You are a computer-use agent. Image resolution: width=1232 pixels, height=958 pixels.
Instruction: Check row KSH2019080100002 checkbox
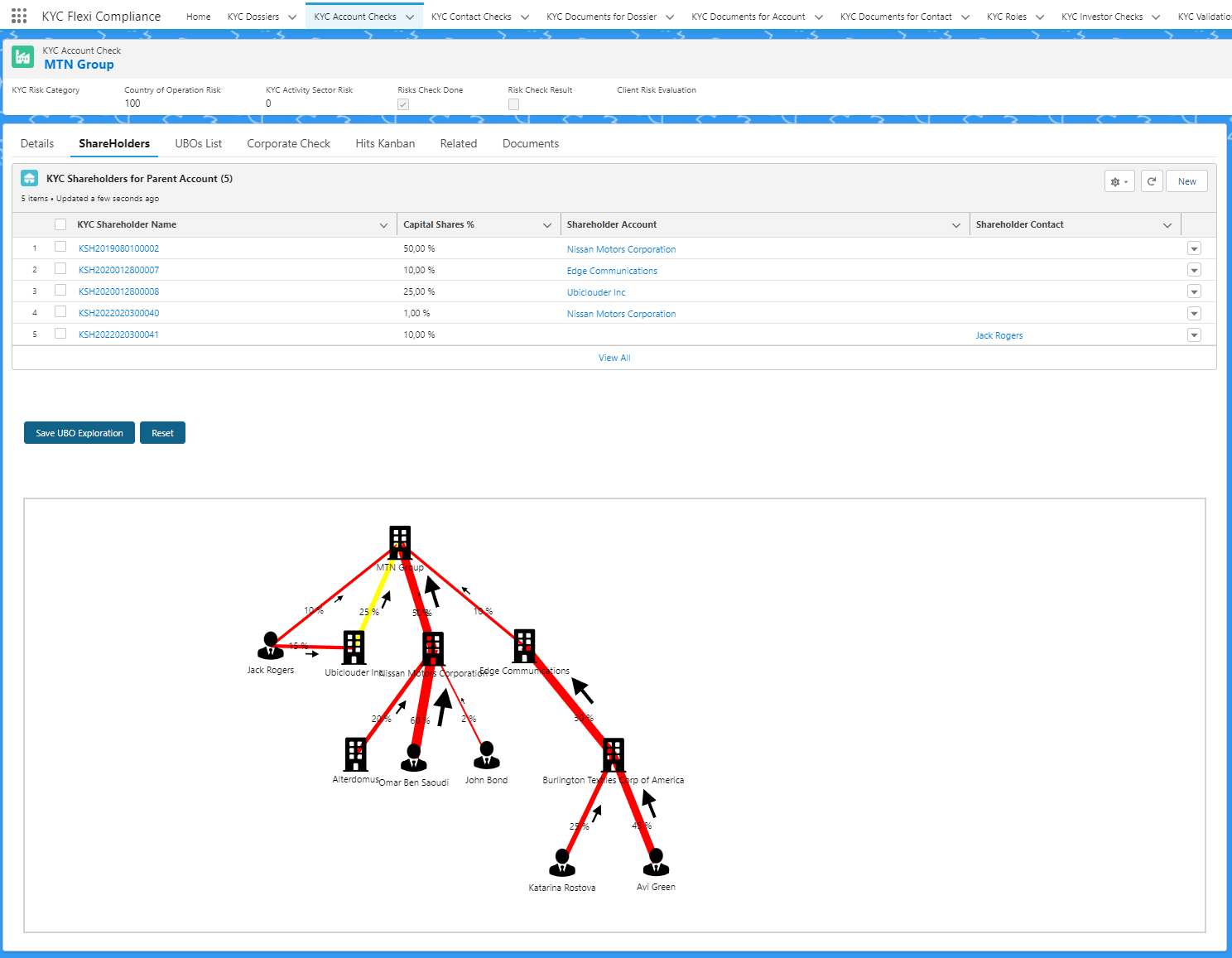[x=60, y=247]
